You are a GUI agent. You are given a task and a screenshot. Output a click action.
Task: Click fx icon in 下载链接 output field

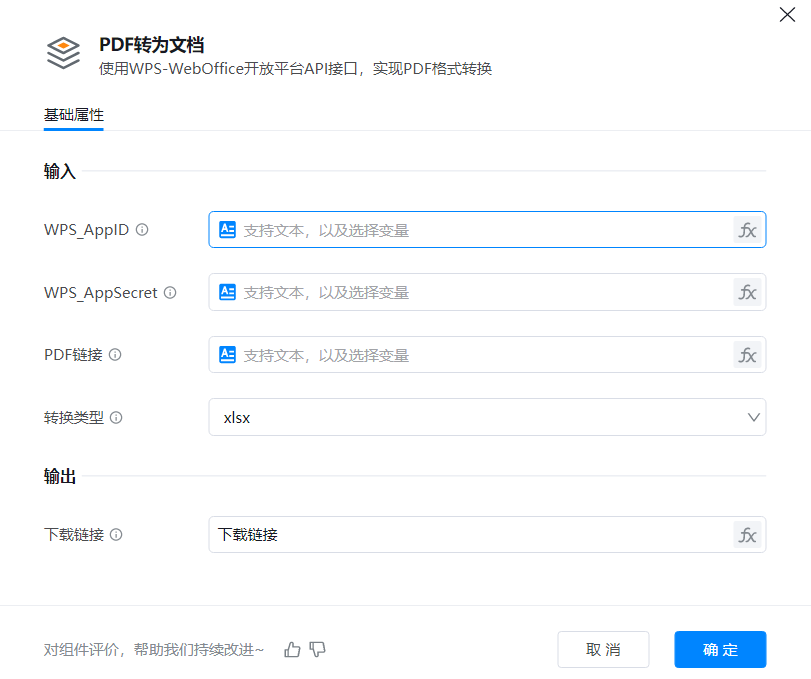[747, 535]
